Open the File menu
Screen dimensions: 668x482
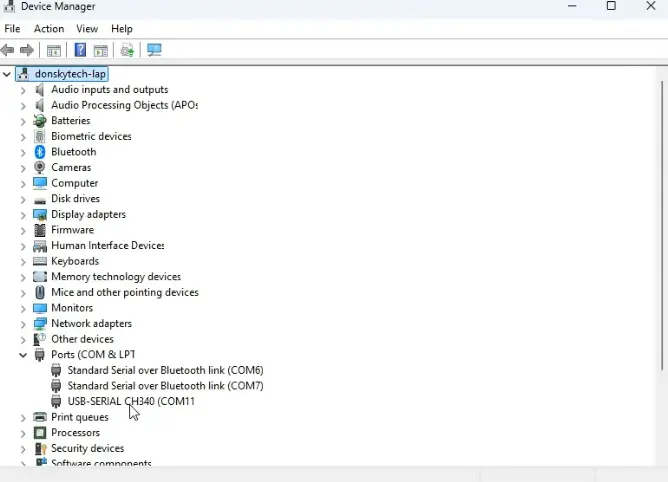coord(12,29)
